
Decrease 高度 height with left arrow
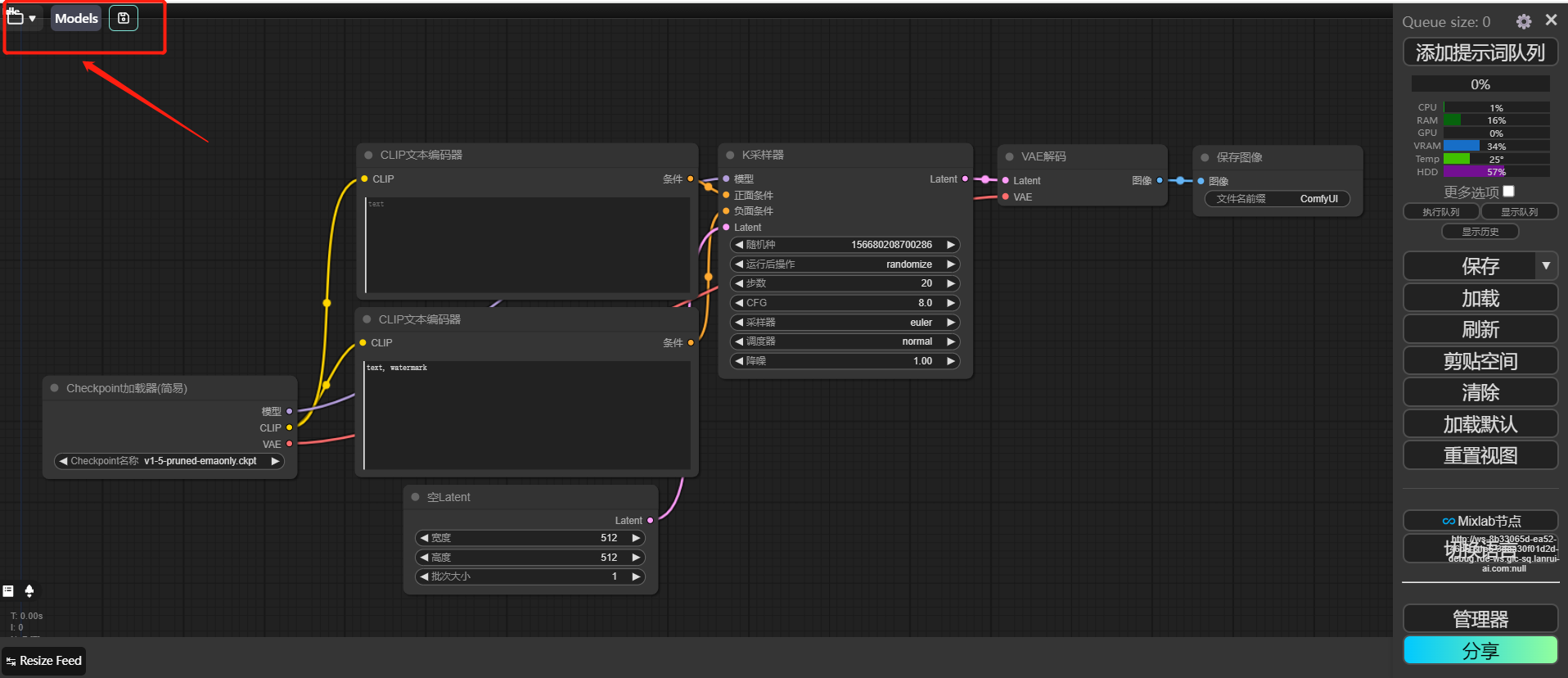pos(424,558)
